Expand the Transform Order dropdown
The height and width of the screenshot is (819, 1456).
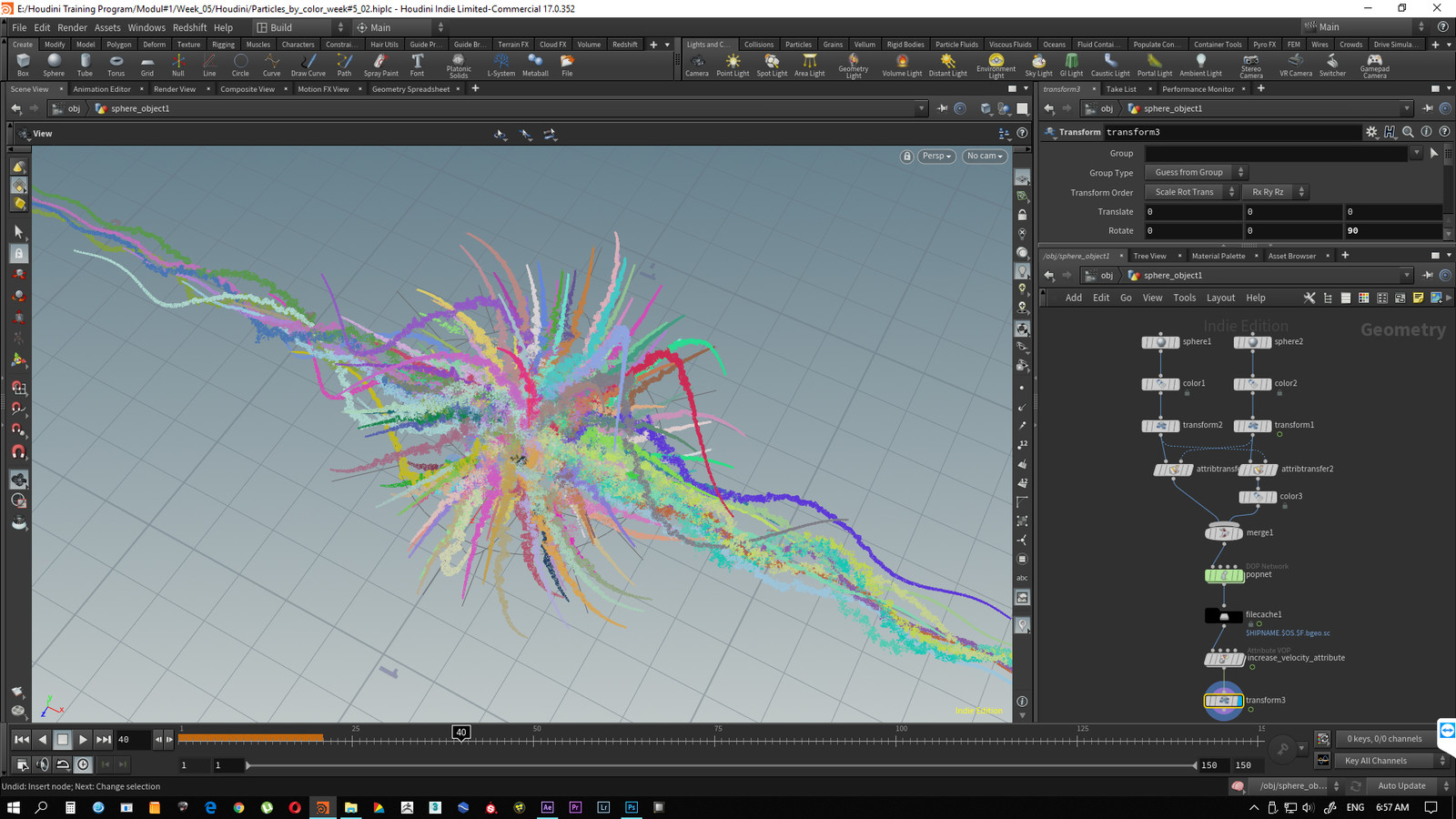(1191, 192)
